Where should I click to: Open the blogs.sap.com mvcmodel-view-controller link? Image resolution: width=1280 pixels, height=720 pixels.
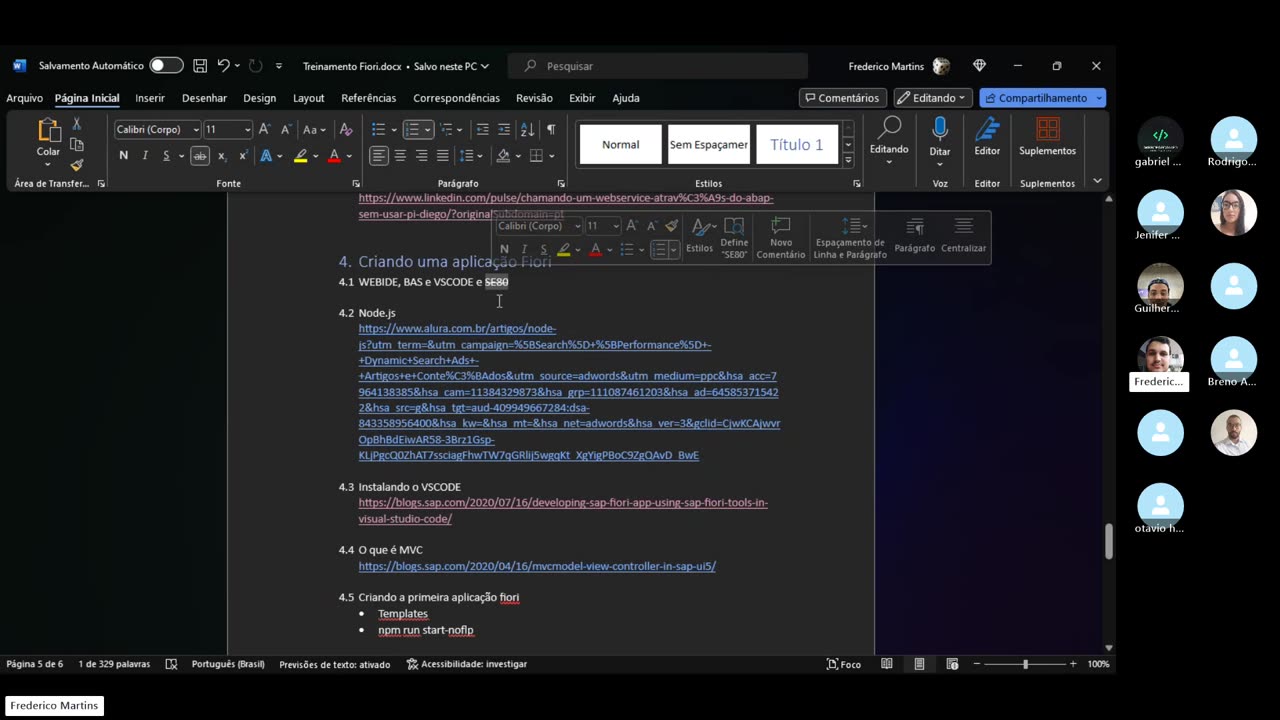(x=537, y=566)
